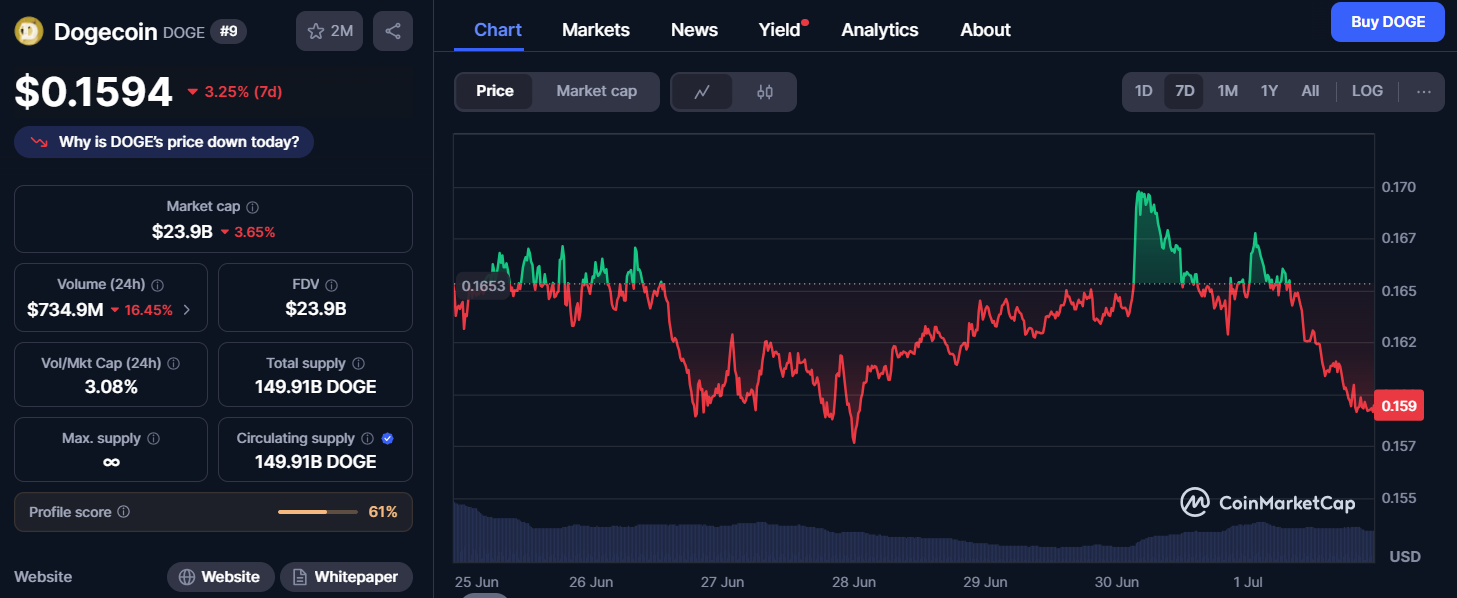Select the Price toggle
Image resolution: width=1457 pixels, height=598 pixels.
(494, 91)
